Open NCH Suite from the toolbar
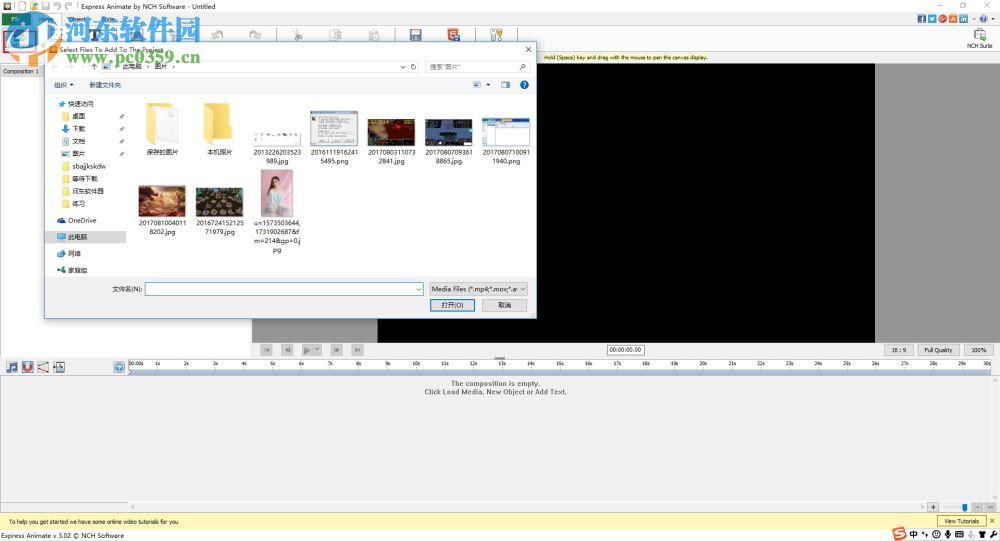1000x541 pixels. click(980, 38)
